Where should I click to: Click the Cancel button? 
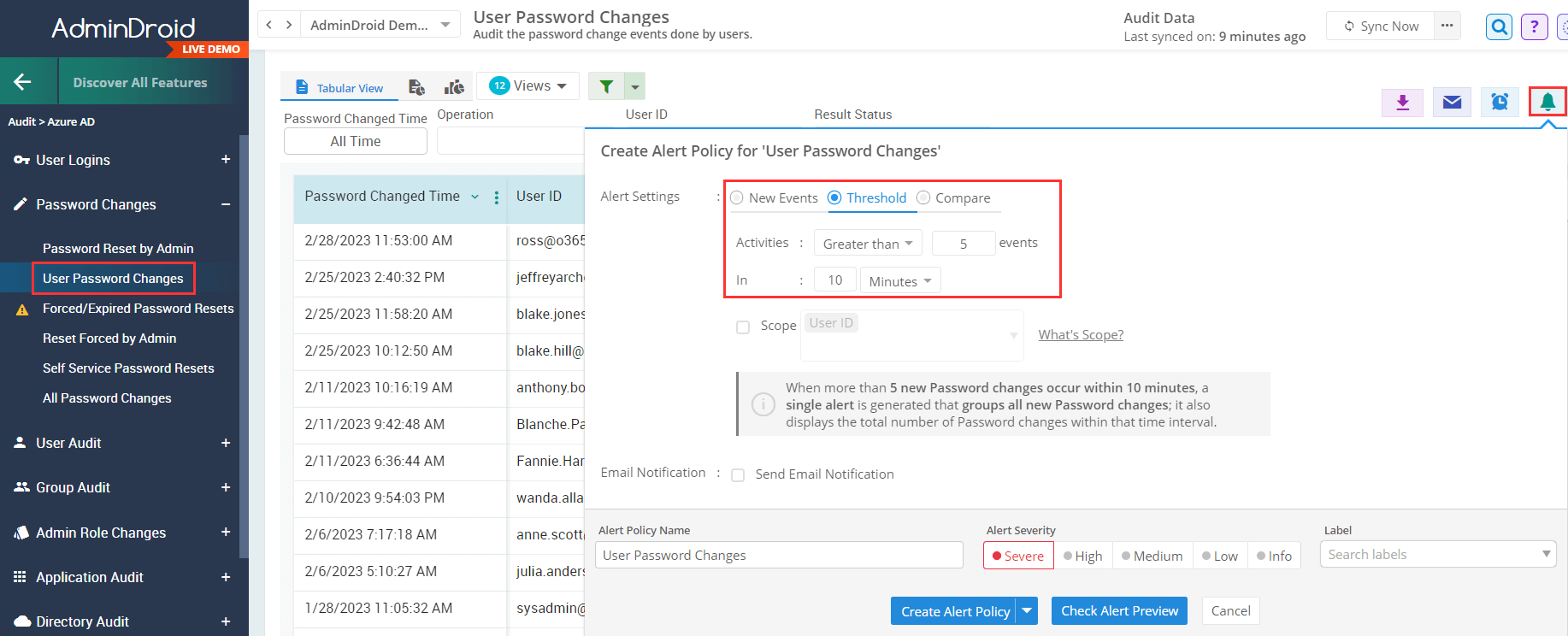coord(1230,610)
